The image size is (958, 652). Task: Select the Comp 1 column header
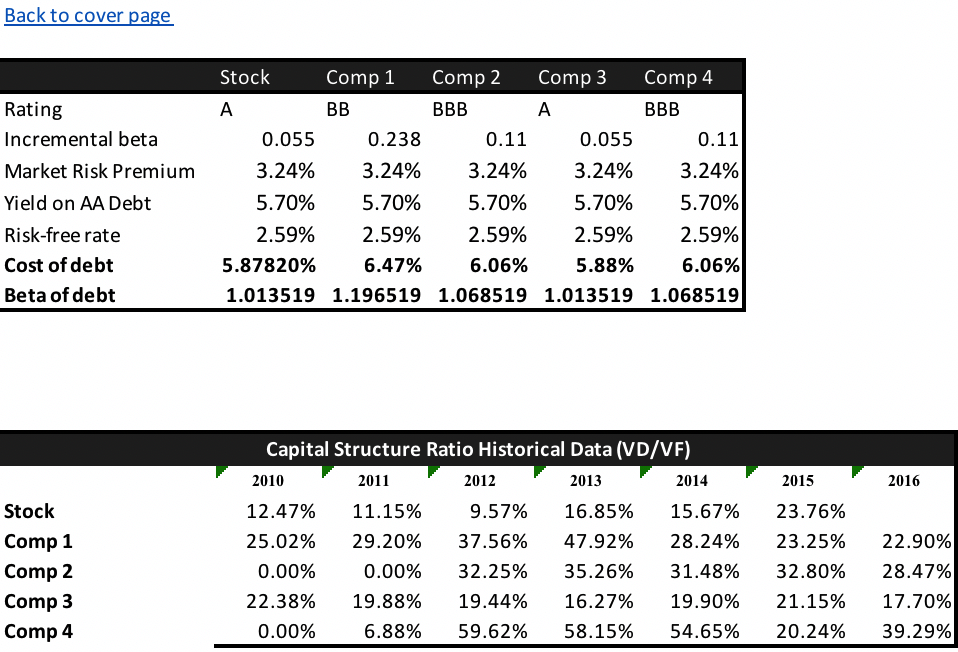[x=360, y=77]
